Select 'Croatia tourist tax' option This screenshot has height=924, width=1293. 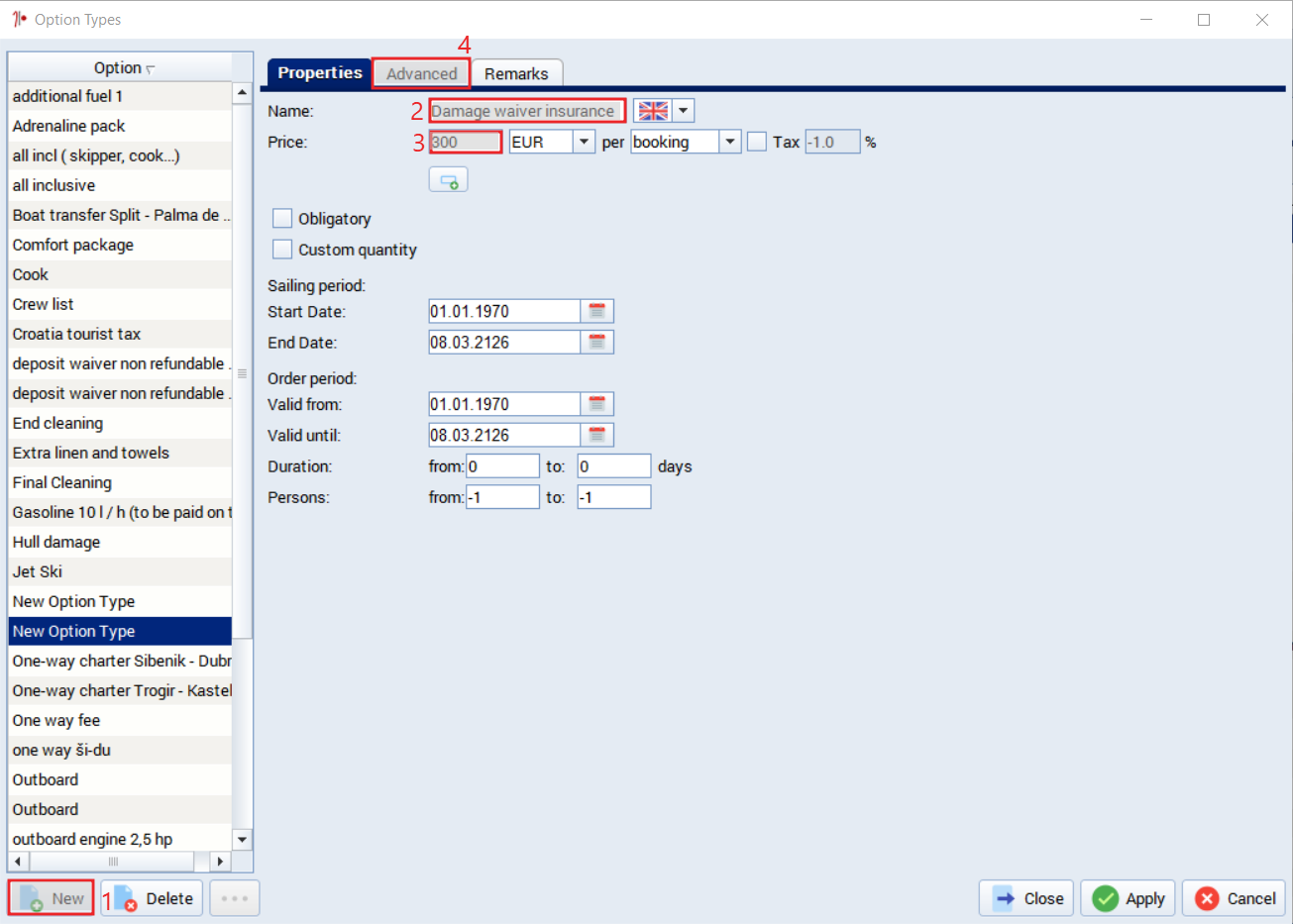(x=120, y=334)
